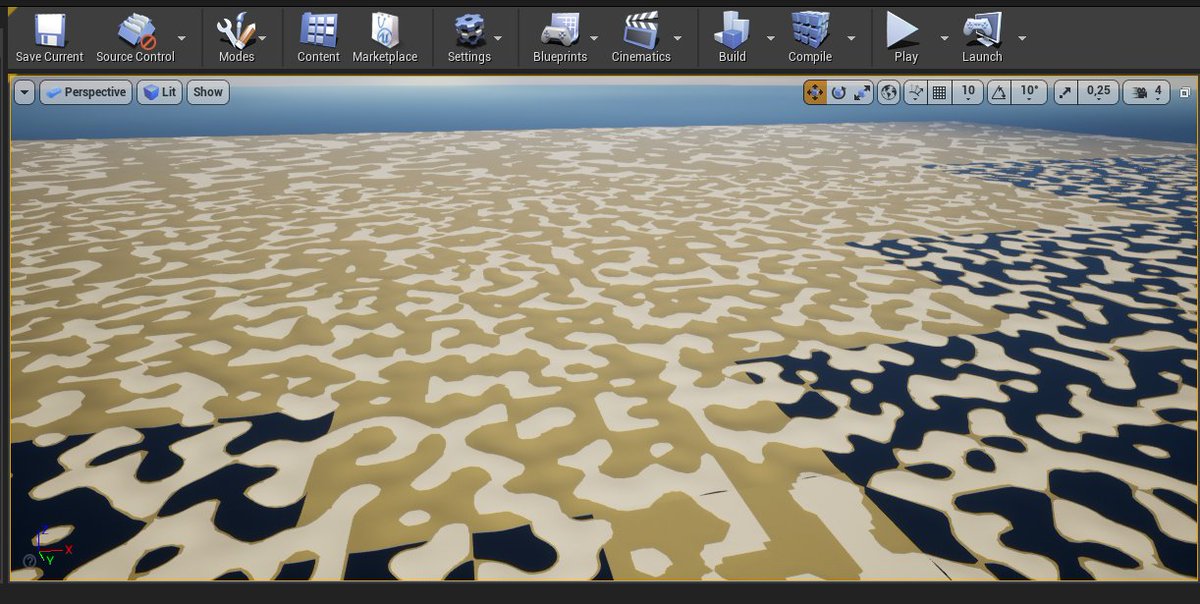
Task: Change the grid snap value of 10
Action: point(966,91)
